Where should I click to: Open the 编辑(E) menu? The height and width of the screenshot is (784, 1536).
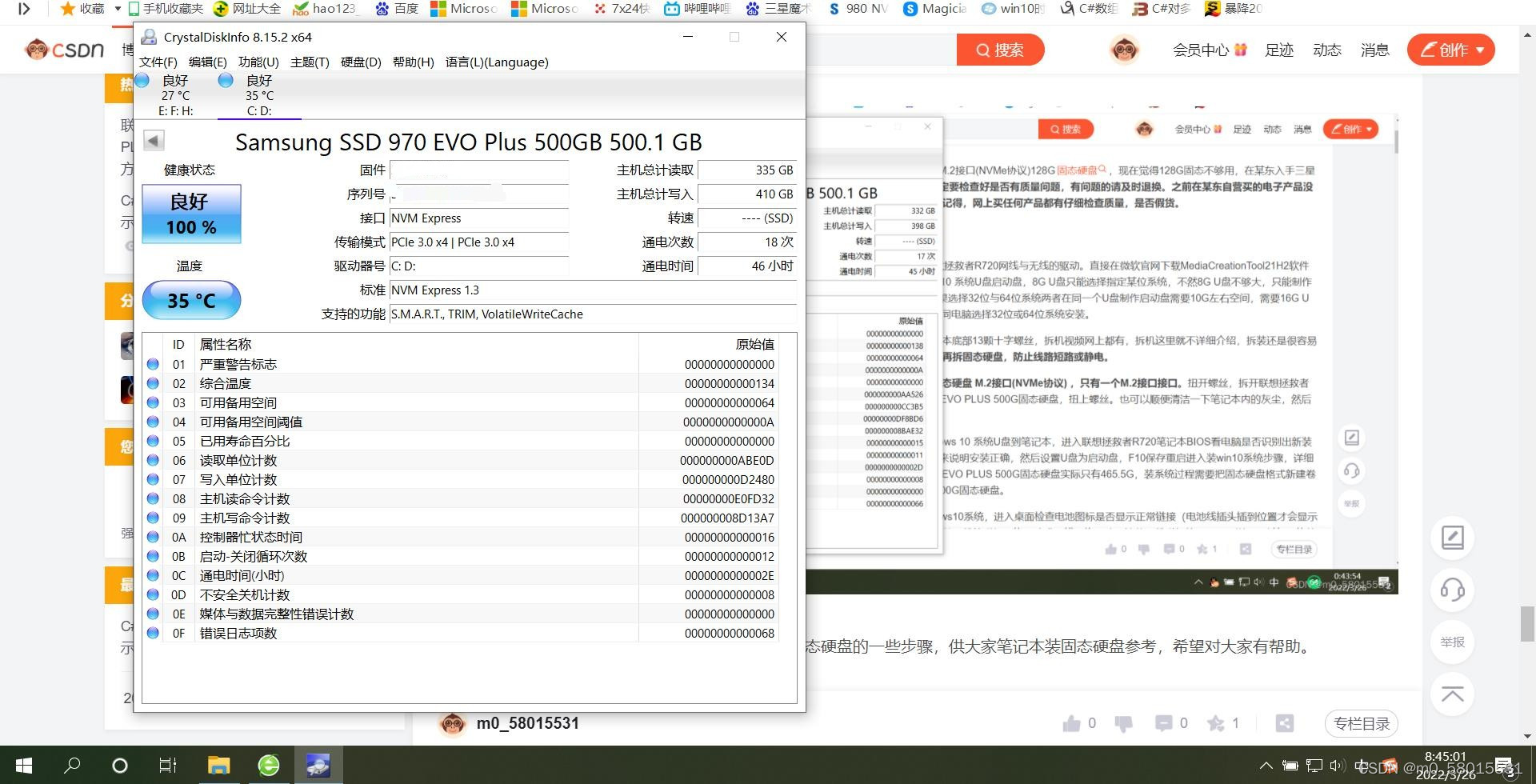[207, 62]
